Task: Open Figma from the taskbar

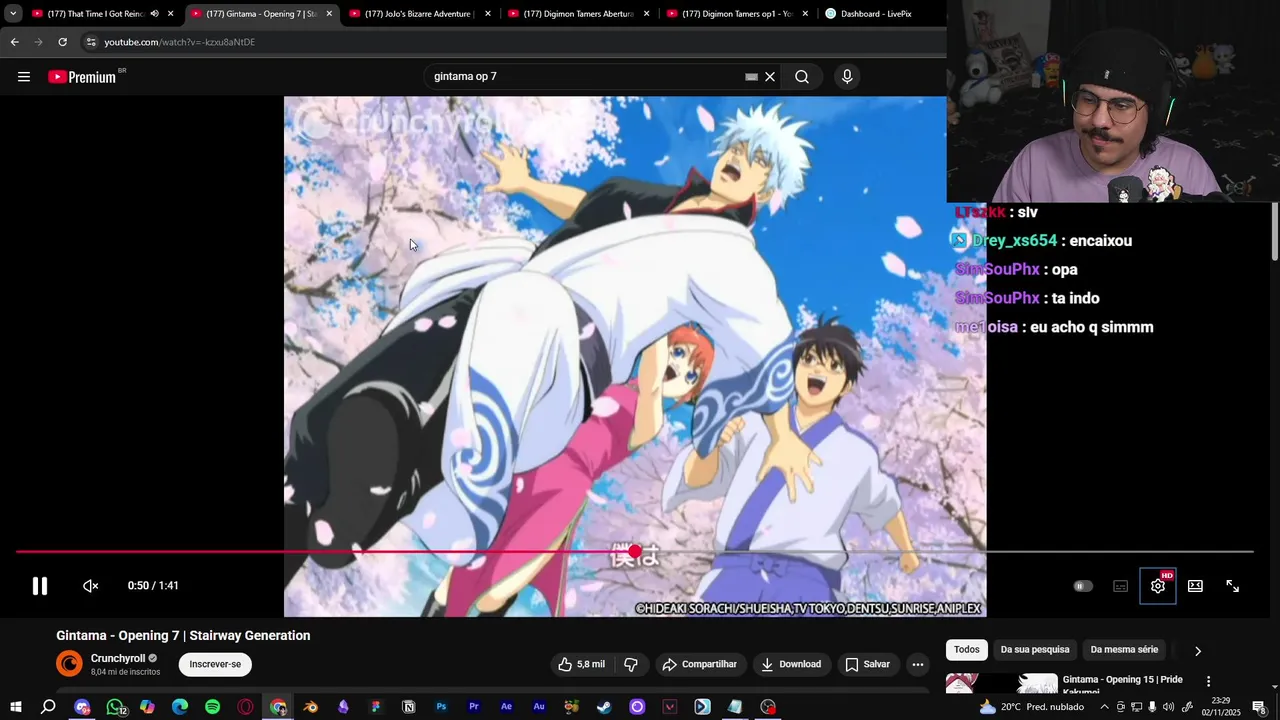Action: (x=376, y=707)
